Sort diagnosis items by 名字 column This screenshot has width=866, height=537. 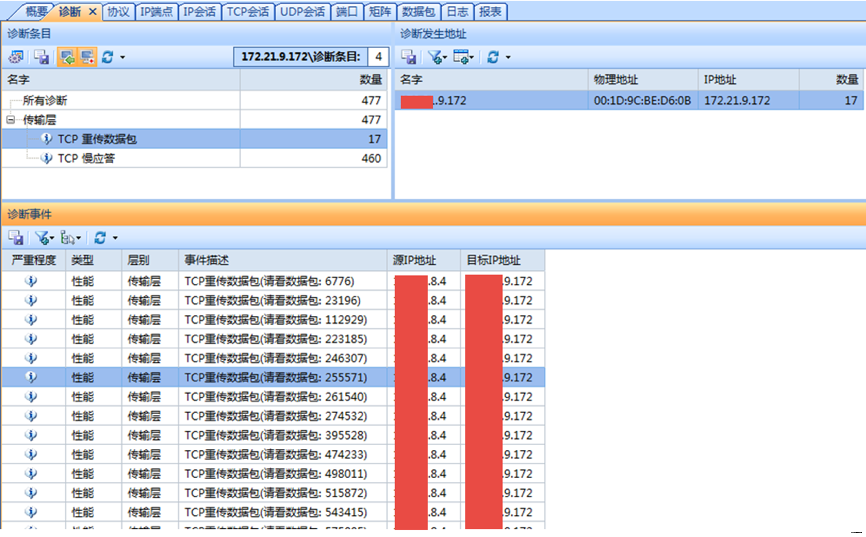(121, 80)
